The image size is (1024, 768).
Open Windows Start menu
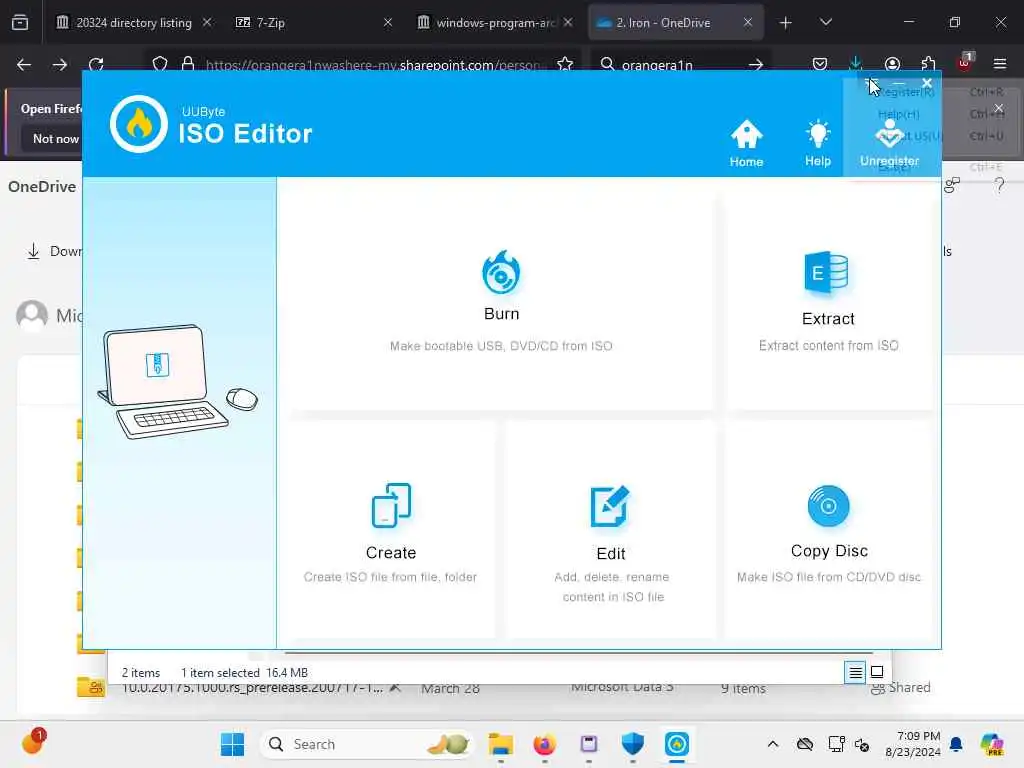point(232,744)
